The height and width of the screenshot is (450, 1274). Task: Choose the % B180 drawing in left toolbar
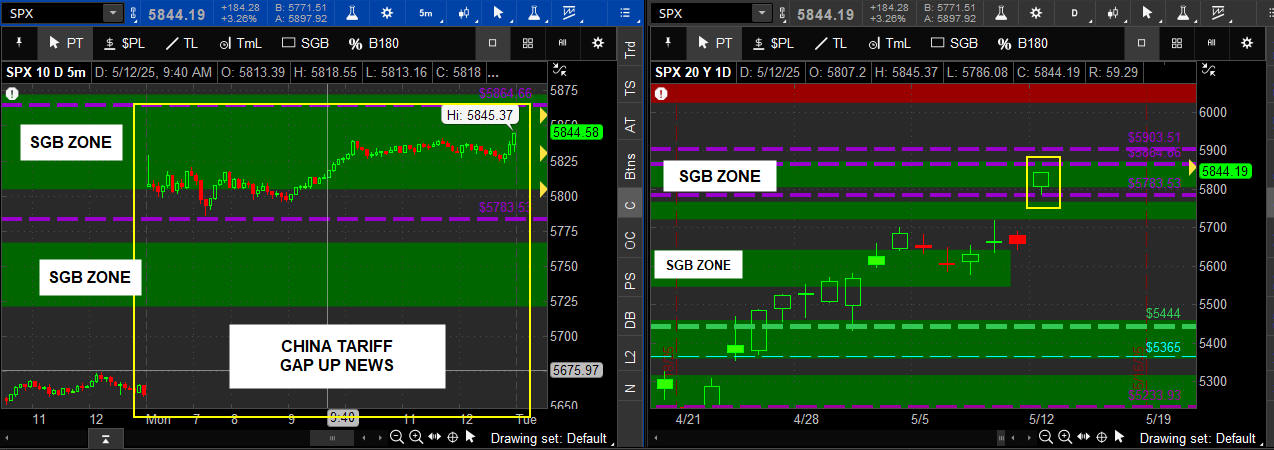tap(376, 43)
